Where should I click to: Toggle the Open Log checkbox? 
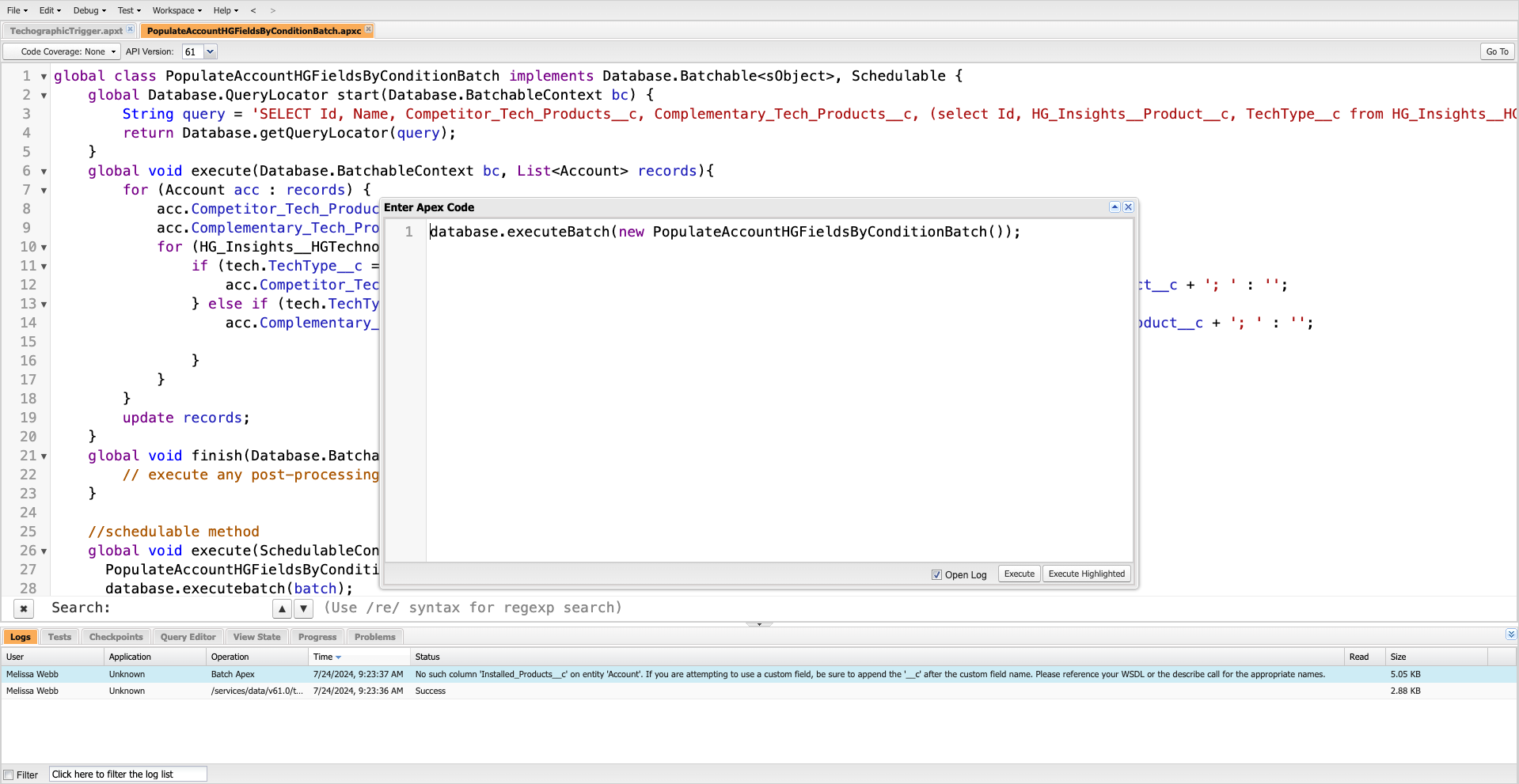click(x=936, y=575)
